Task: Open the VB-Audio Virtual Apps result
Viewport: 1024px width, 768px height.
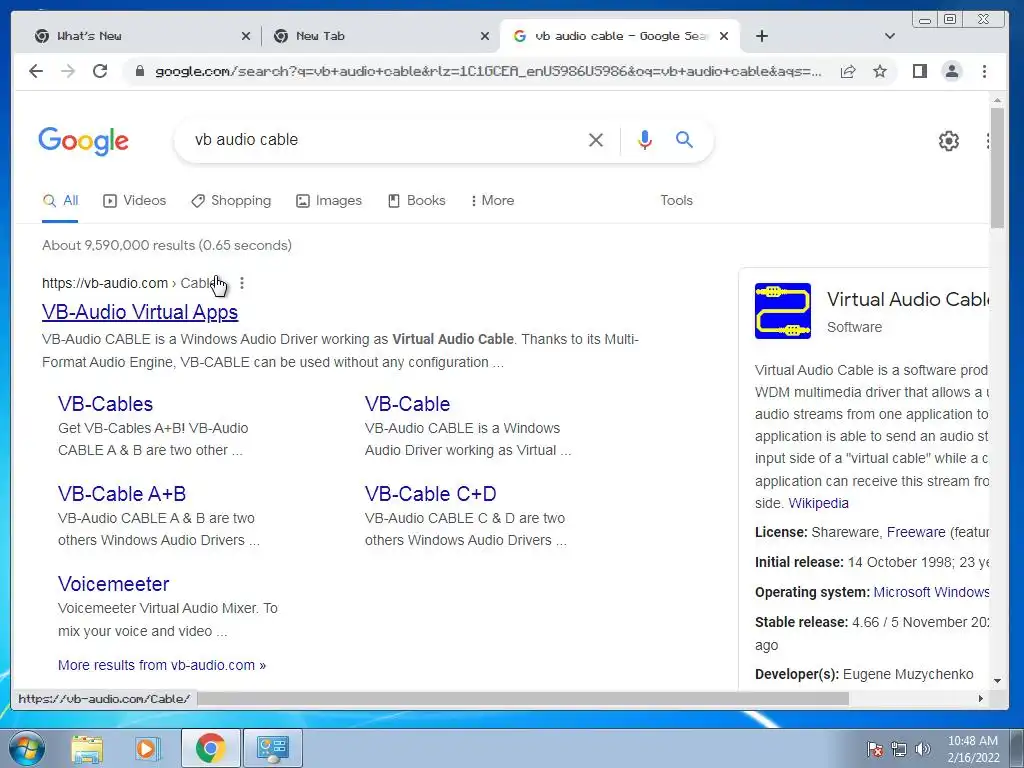Action: tap(140, 312)
